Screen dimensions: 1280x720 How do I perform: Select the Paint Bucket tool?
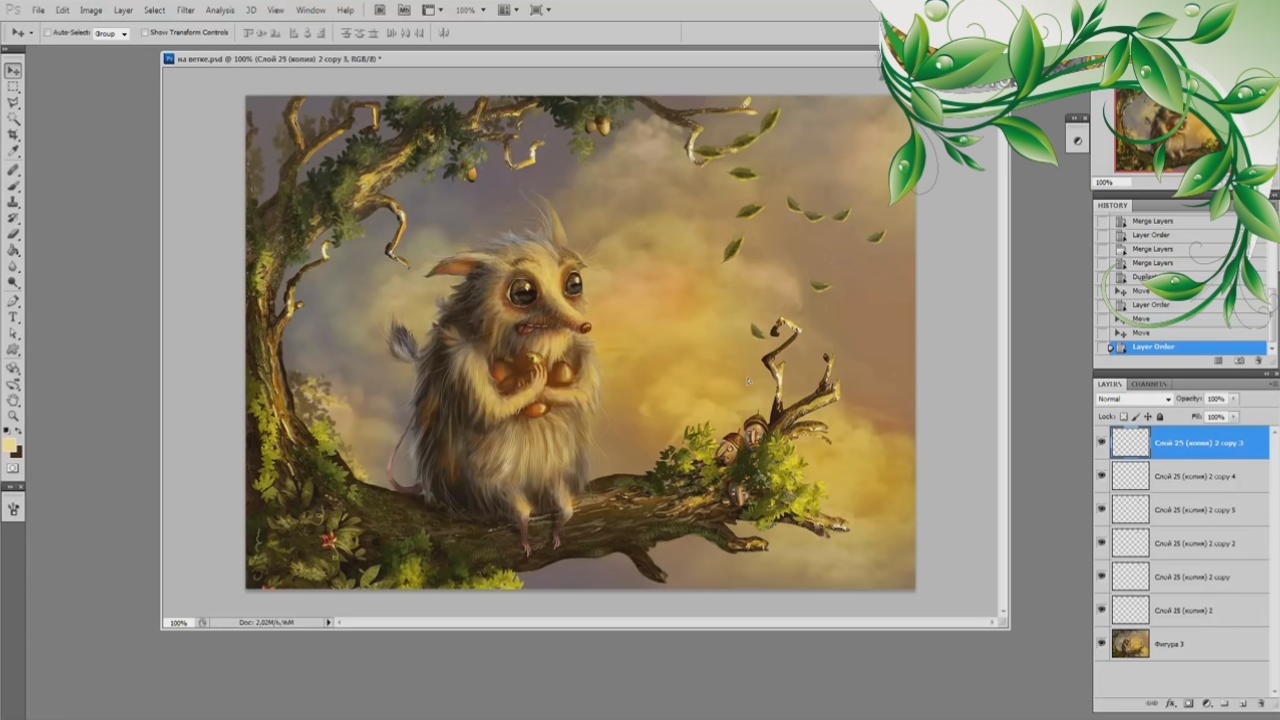click(13, 251)
